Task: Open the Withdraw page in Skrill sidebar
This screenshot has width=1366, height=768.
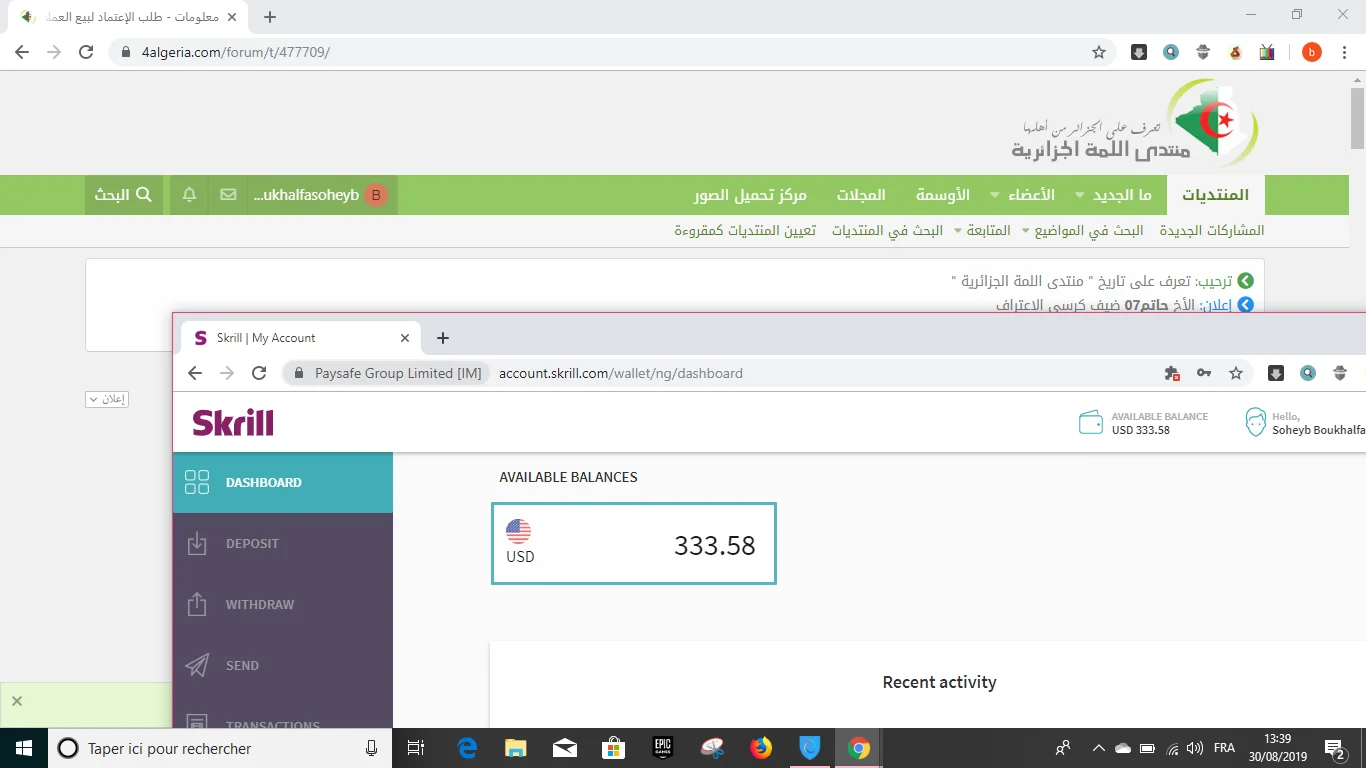Action: click(x=259, y=605)
